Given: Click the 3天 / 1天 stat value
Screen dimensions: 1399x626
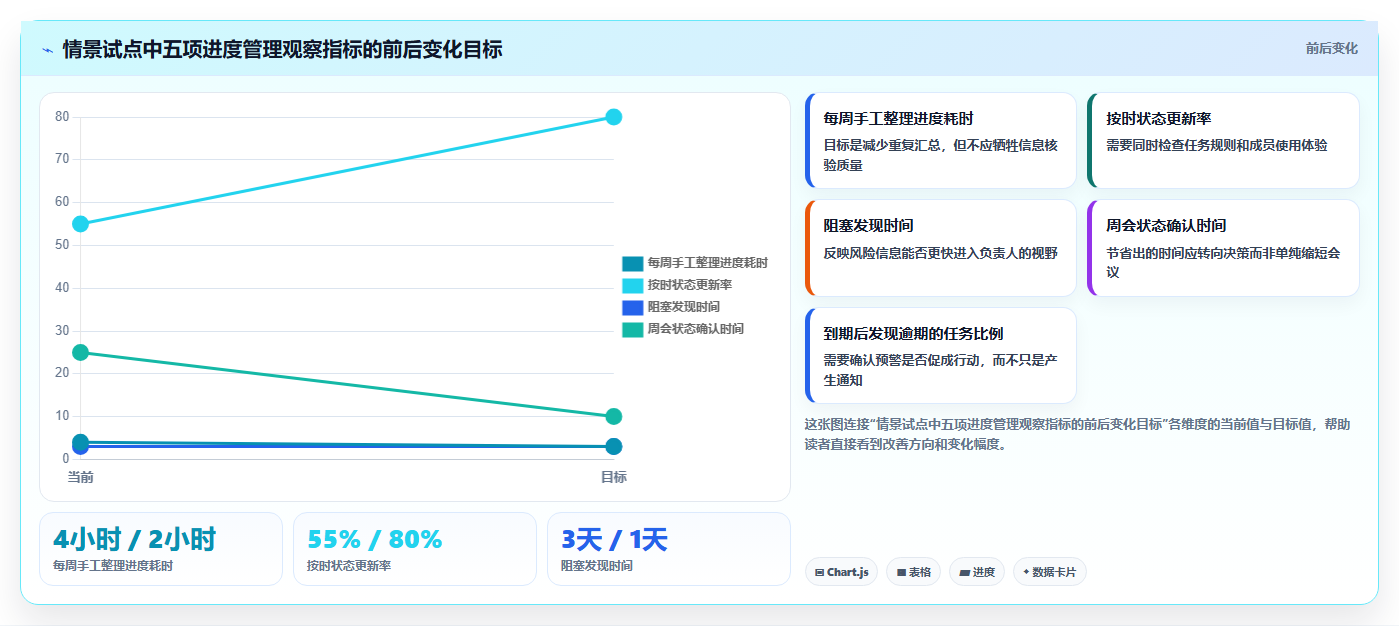Looking at the screenshot, I should (x=614, y=540).
